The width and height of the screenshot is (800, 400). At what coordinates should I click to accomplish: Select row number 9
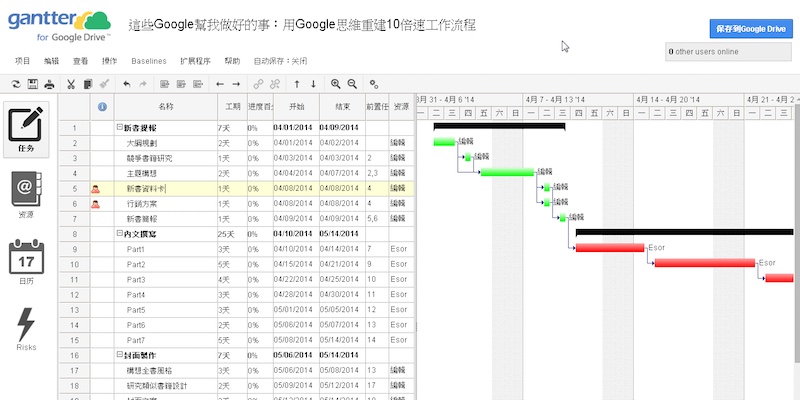click(74, 249)
